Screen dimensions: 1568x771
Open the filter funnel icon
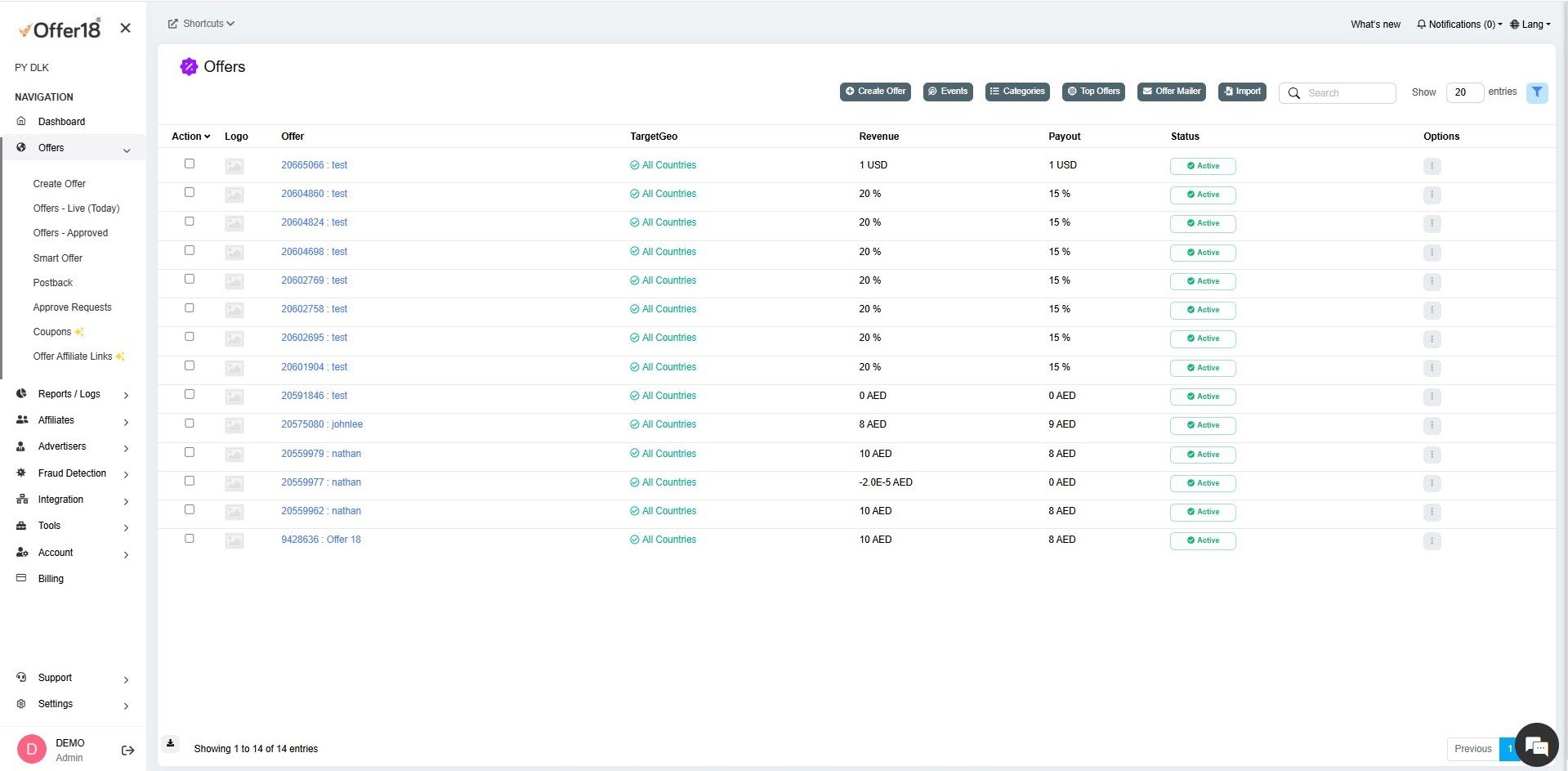point(1537,92)
